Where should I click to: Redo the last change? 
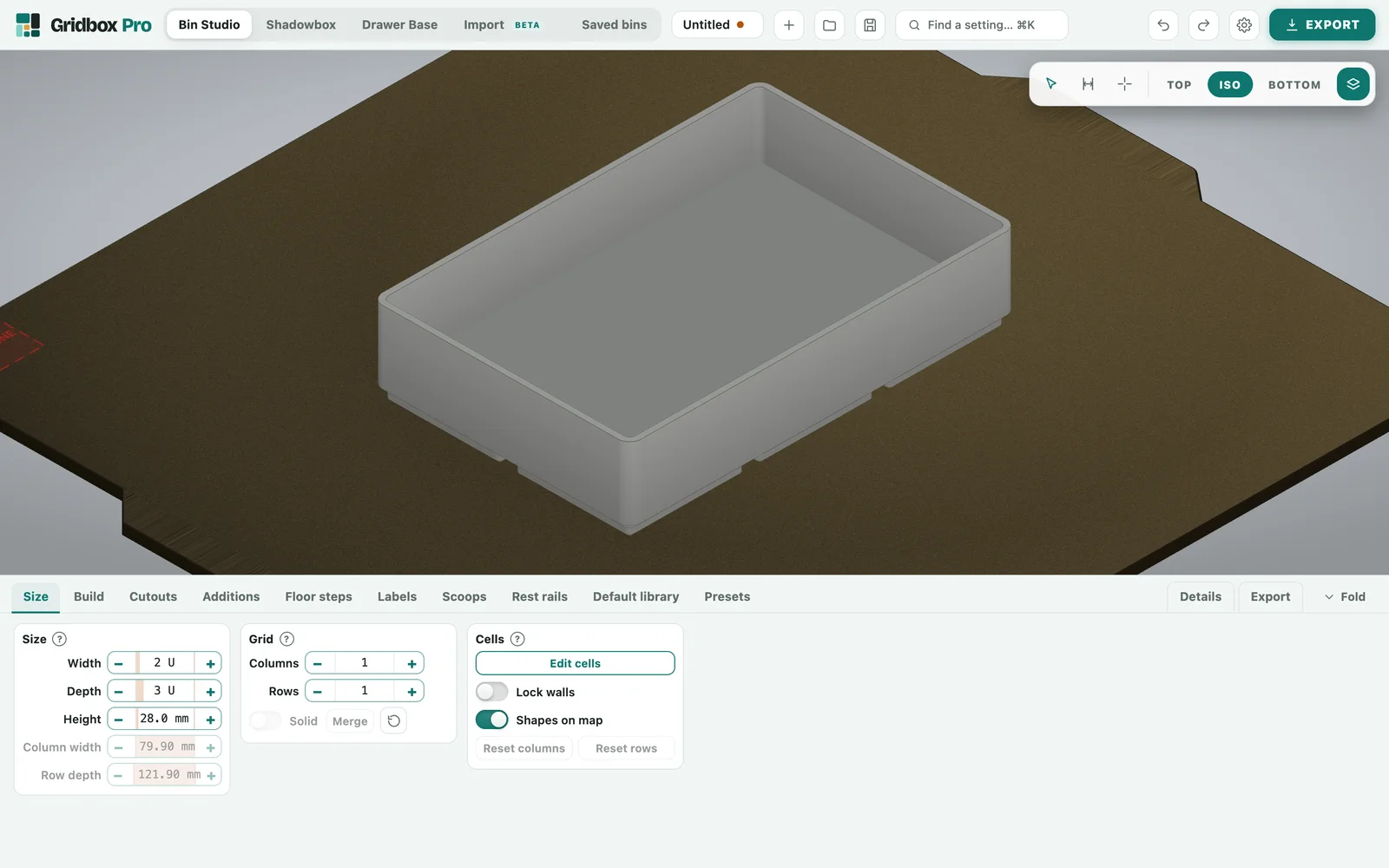[x=1203, y=25]
